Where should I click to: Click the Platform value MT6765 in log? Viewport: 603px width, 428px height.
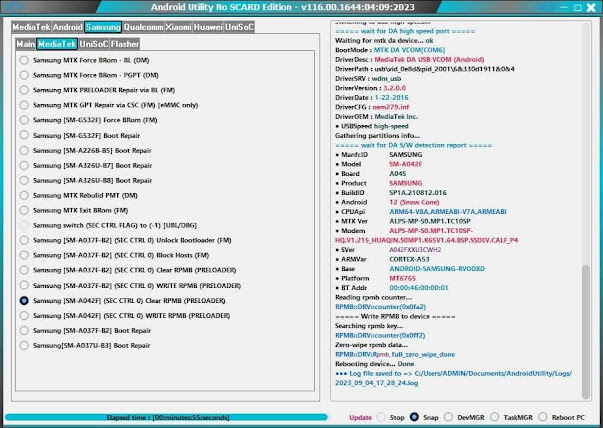[403, 278]
